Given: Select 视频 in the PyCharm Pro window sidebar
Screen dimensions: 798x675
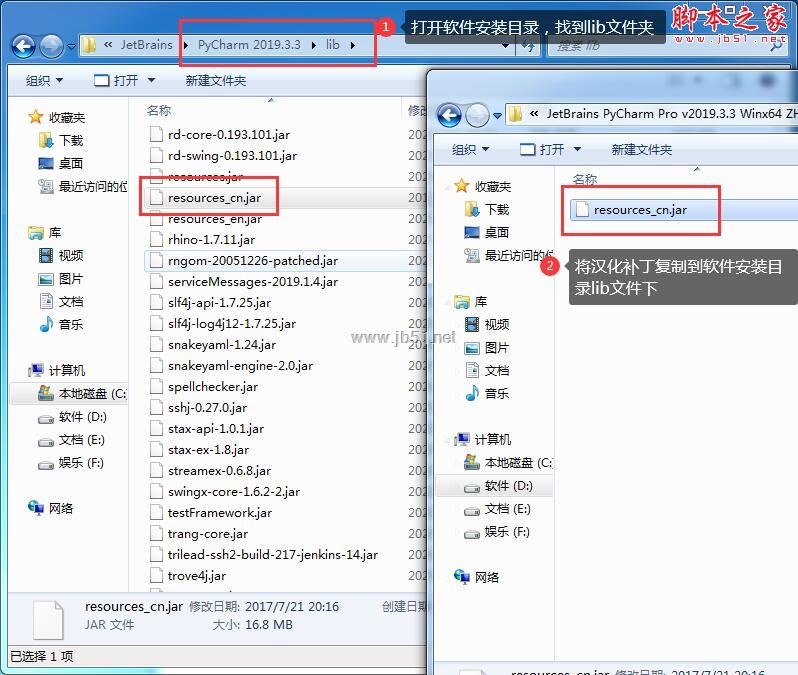Looking at the screenshot, I should pos(487,325).
